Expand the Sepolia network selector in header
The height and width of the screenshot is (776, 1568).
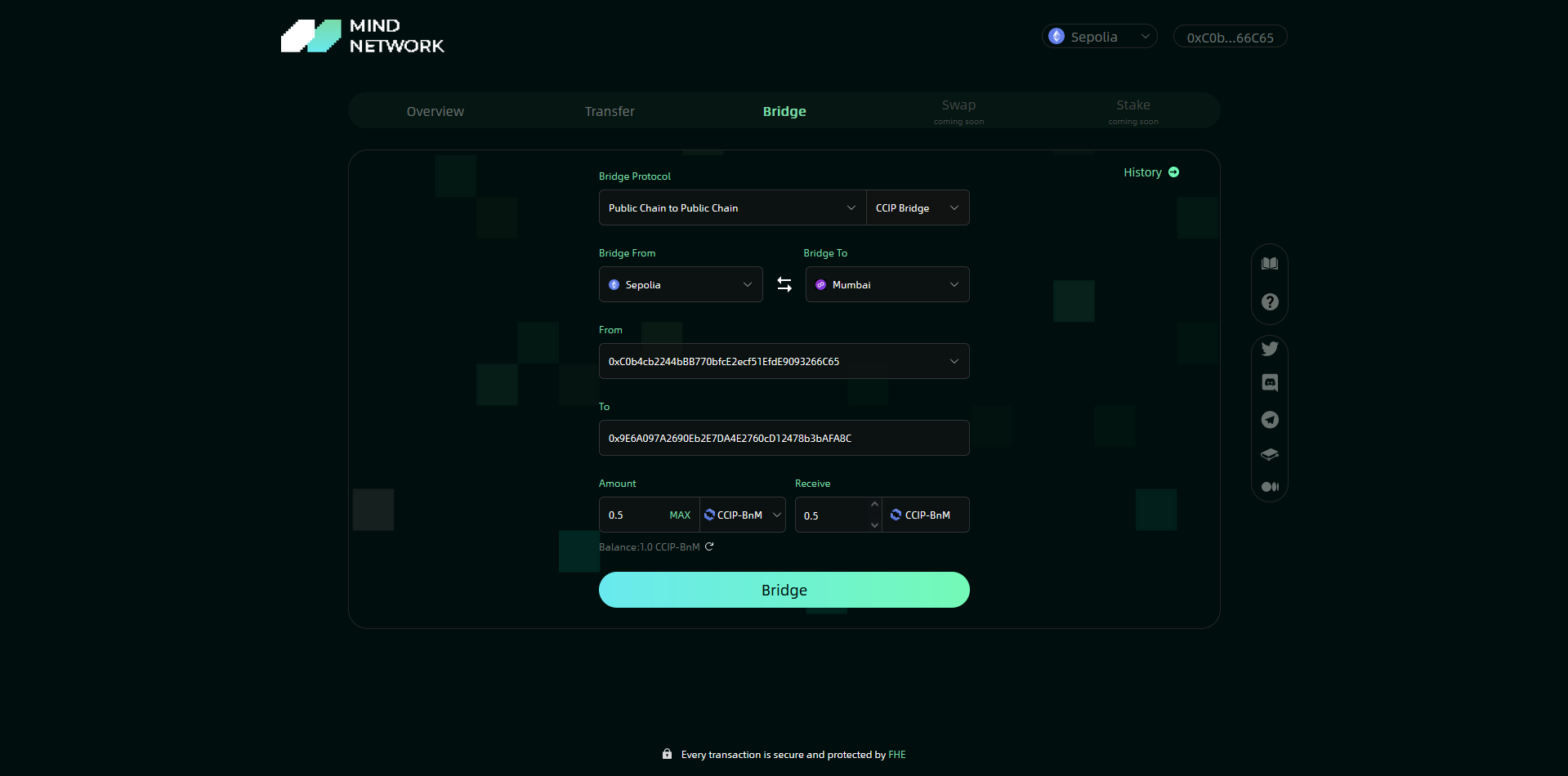click(1099, 37)
